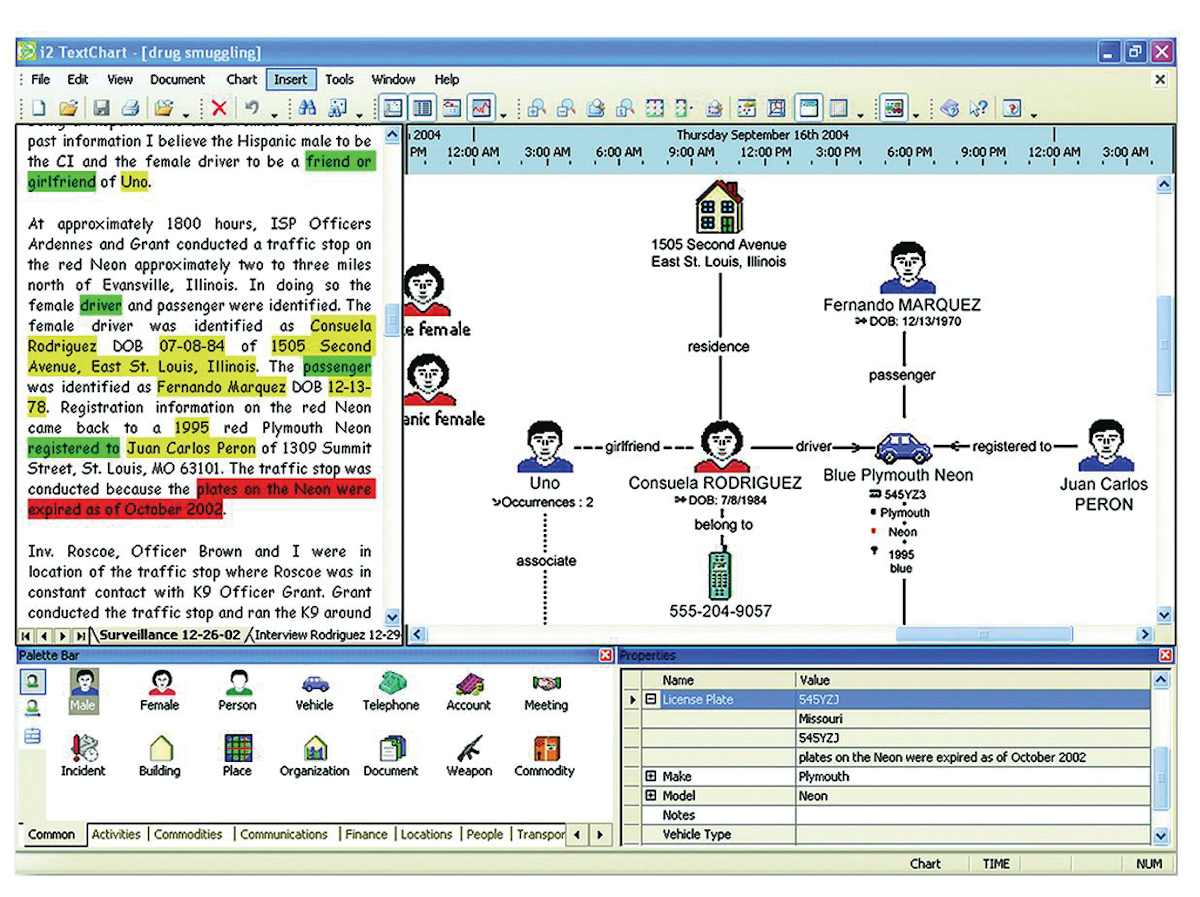Open the Help menu
This screenshot has height=897, width=1200.
(447, 79)
